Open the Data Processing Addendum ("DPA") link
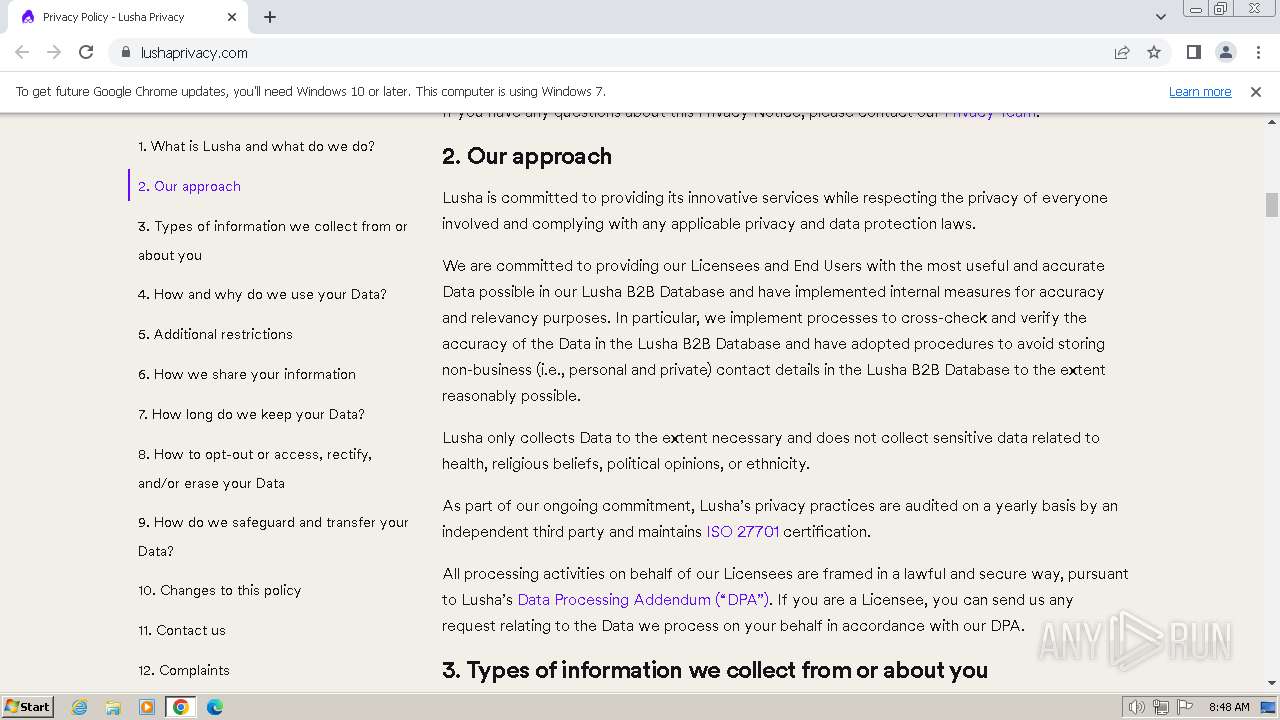 point(643,599)
